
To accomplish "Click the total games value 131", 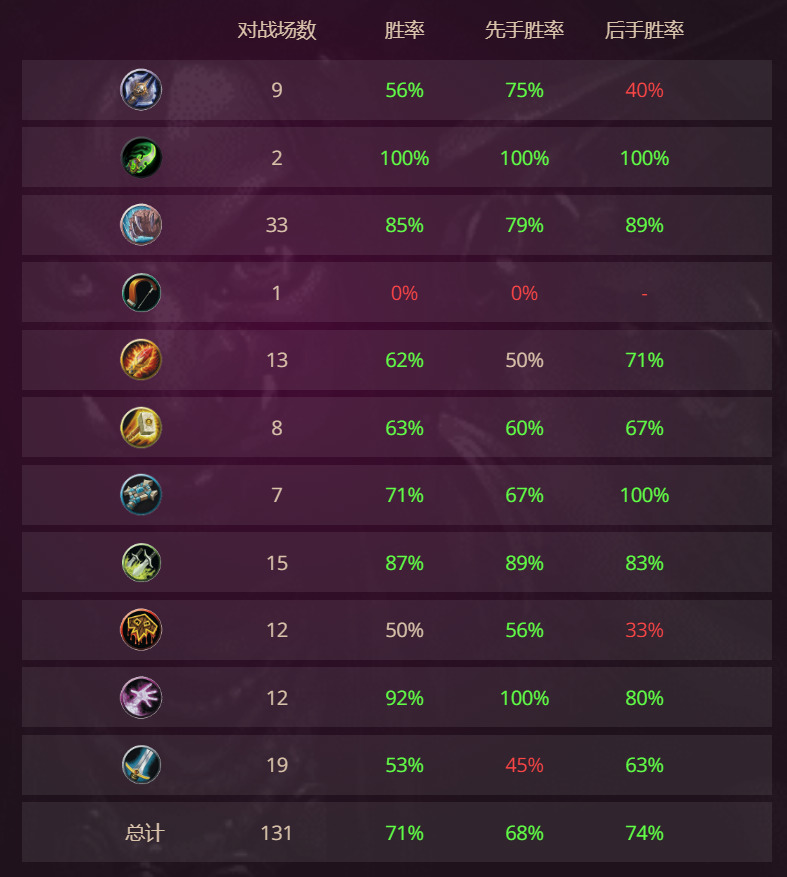I will pos(277,833).
